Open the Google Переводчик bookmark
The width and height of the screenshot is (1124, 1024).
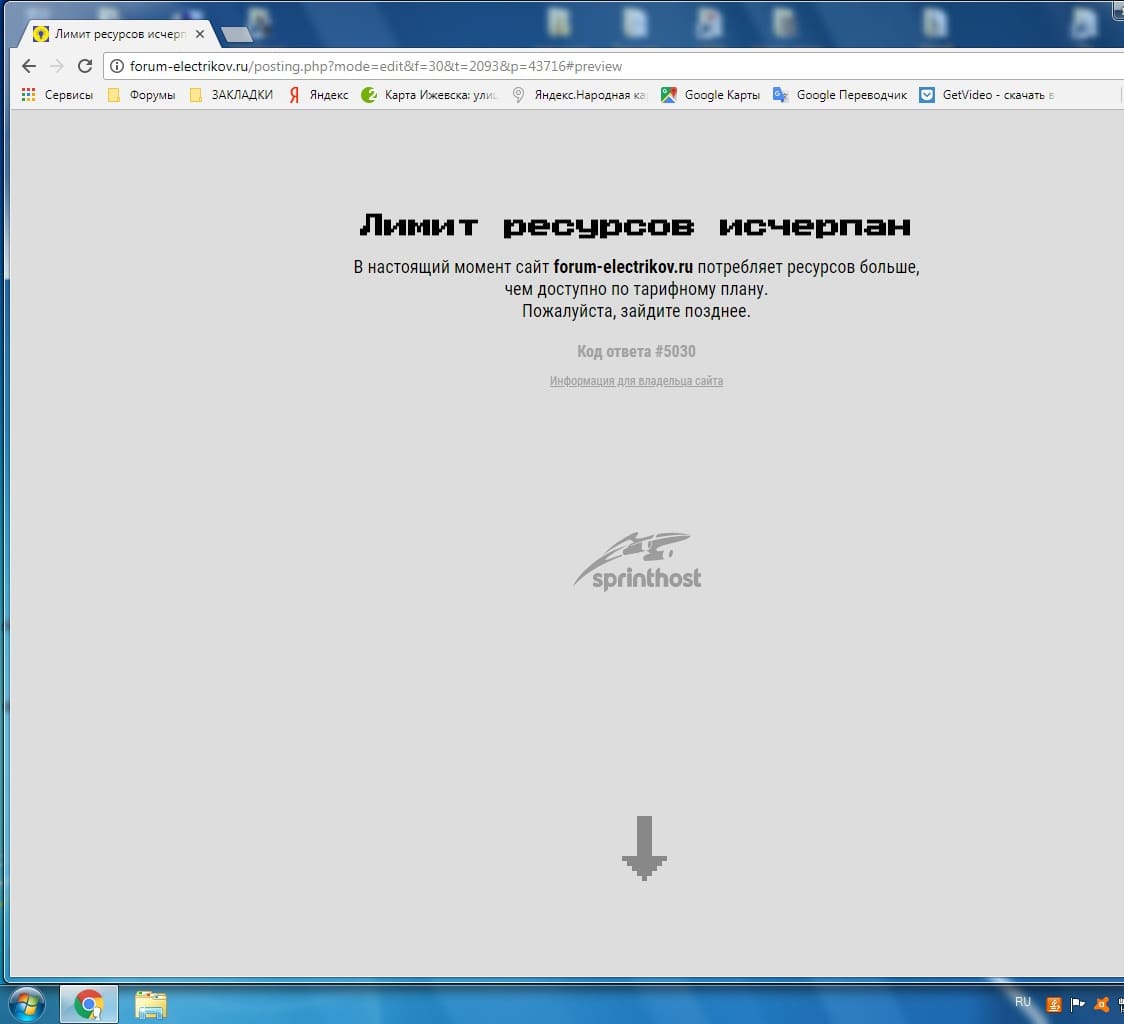[840, 95]
